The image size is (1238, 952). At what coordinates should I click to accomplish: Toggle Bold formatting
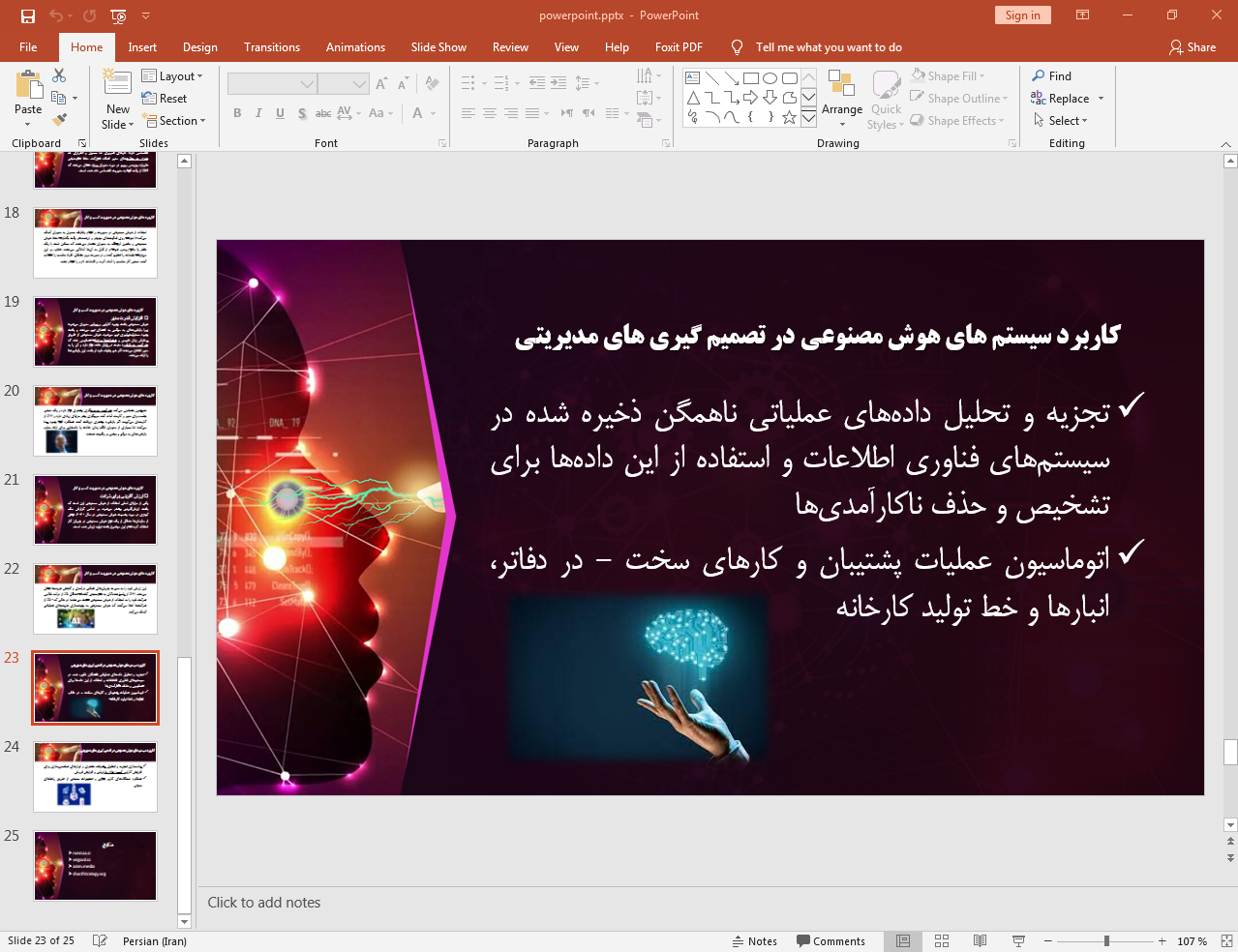click(237, 113)
